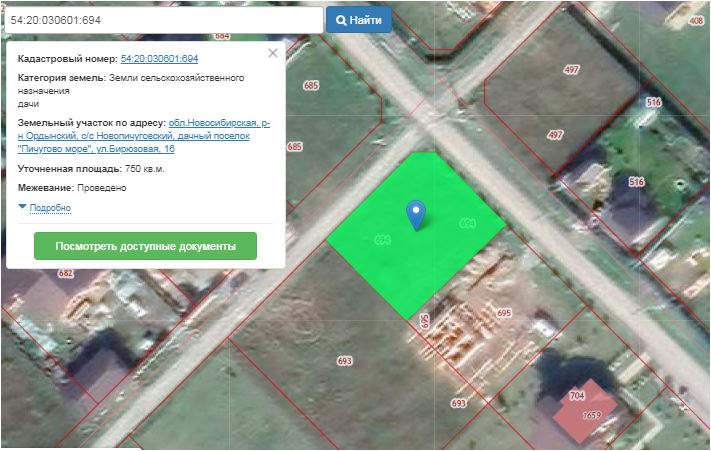Select the upper 685 parcel label
Image resolution: width=711 pixels, height=451 pixels.
(311, 86)
